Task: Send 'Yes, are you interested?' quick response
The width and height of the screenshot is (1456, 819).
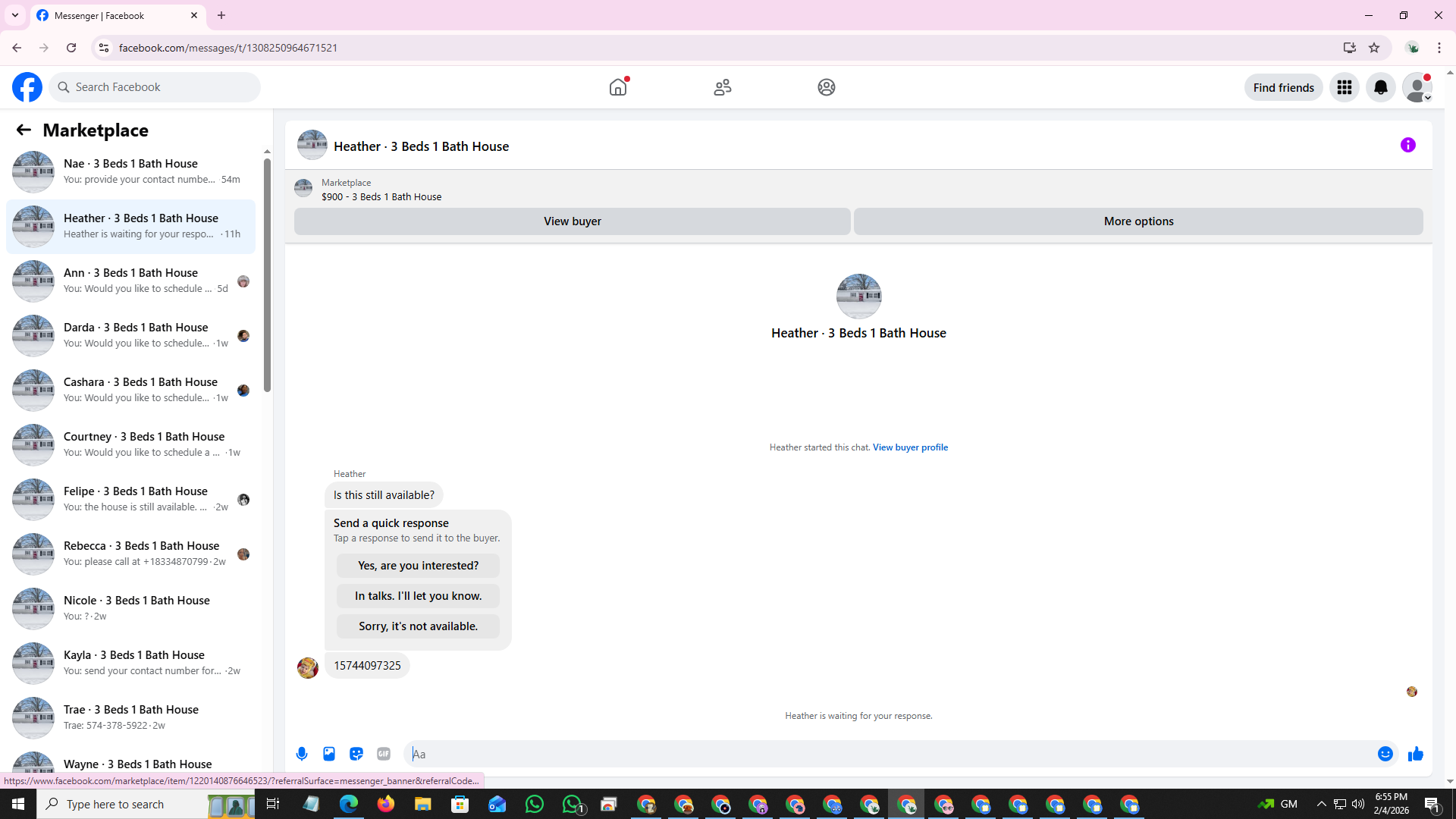Action: [x=418, y=566]
